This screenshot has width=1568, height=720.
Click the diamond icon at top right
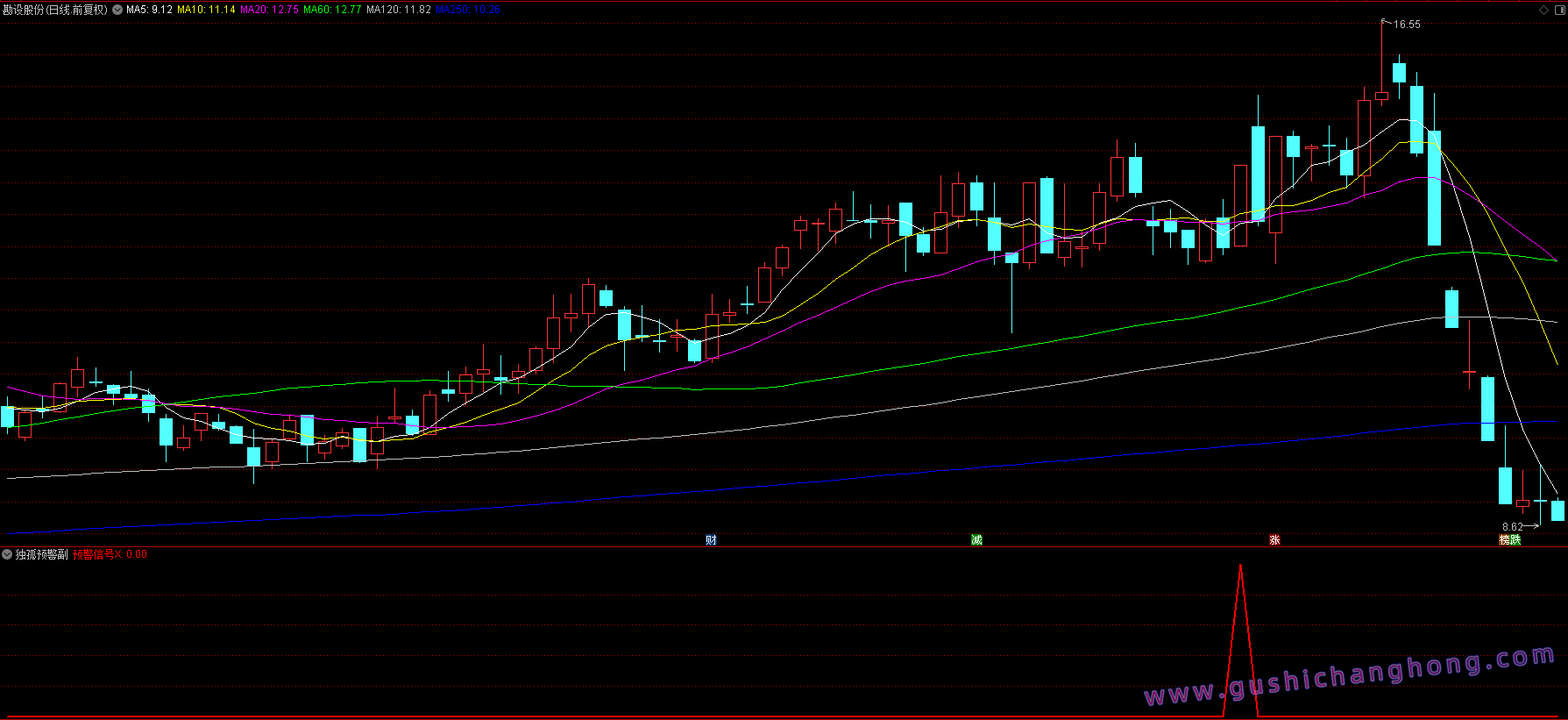pyautogui.click(x=1544, y=10)
